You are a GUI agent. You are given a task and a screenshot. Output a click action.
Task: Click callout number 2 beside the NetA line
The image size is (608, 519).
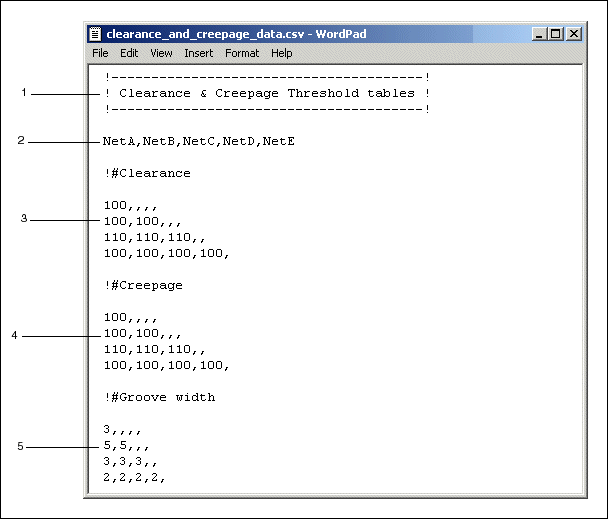(x=21, y=141)
